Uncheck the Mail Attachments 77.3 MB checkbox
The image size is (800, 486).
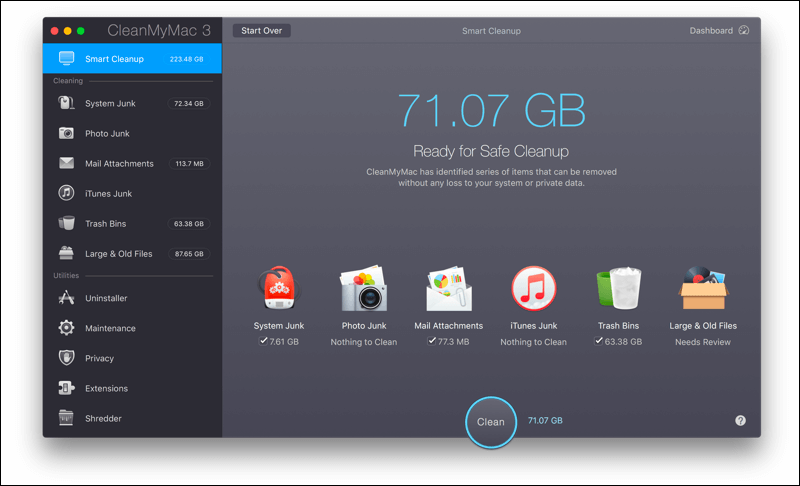coord(432,341)
